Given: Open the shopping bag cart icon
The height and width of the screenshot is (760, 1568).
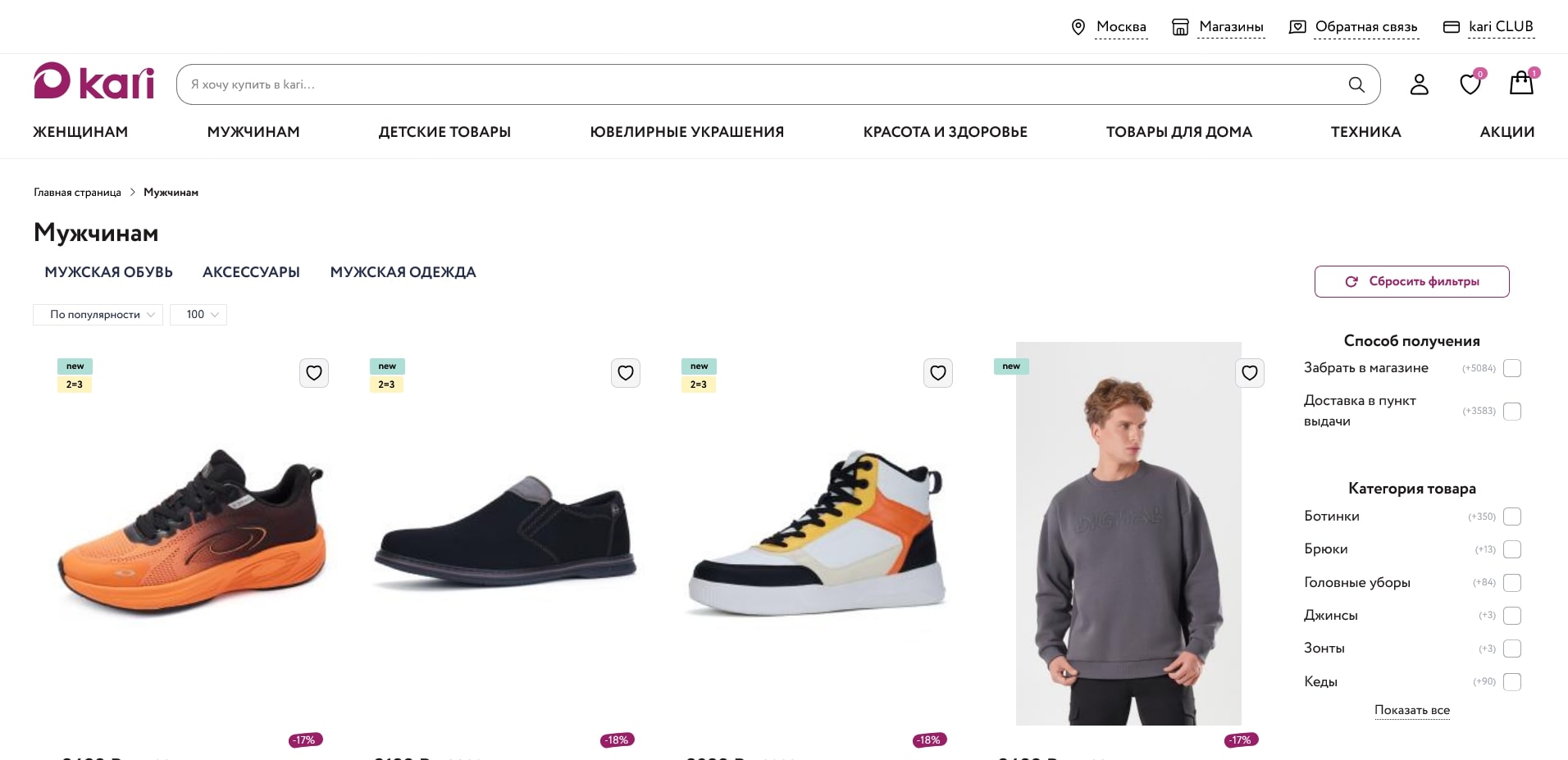Looking at the screenshot, I should [1521, 84].
